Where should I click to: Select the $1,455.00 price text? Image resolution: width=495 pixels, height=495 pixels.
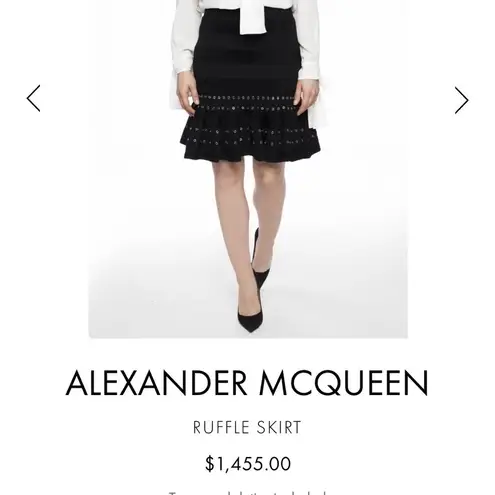tap(248, 464)
